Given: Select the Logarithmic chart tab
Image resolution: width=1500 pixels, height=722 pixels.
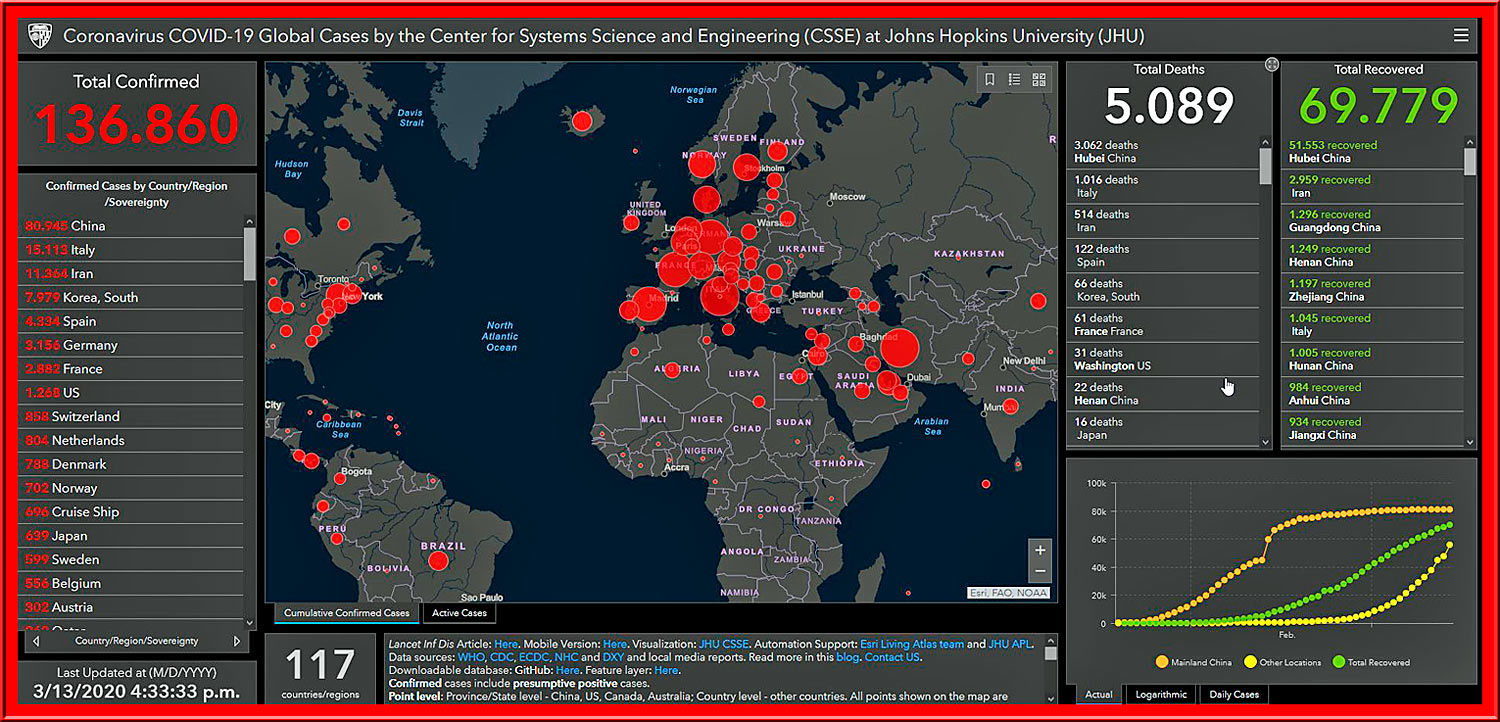Looking at the screenshot, I should (x=1161, y=694).
